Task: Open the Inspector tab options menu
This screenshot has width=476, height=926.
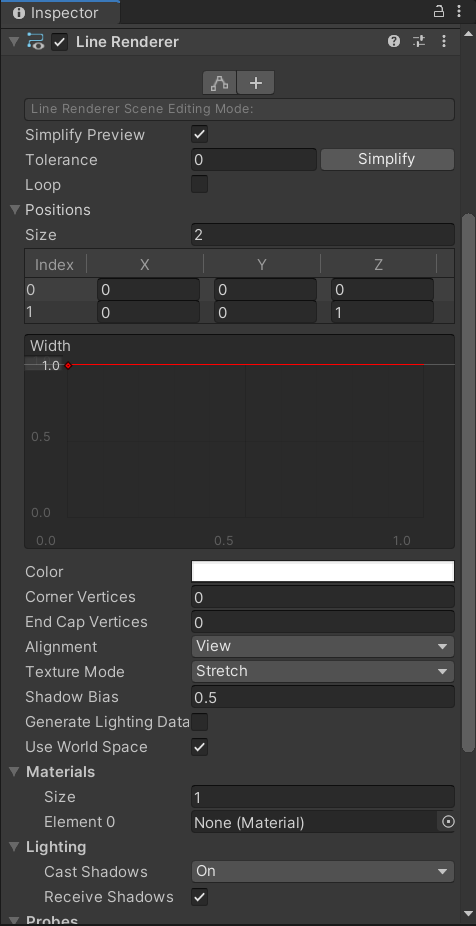Action: (459, 11)
